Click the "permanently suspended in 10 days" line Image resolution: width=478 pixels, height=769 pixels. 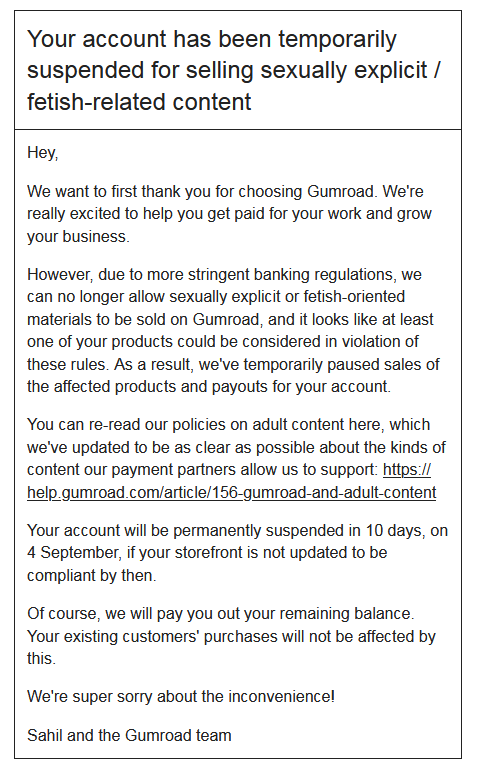[238, 531]
